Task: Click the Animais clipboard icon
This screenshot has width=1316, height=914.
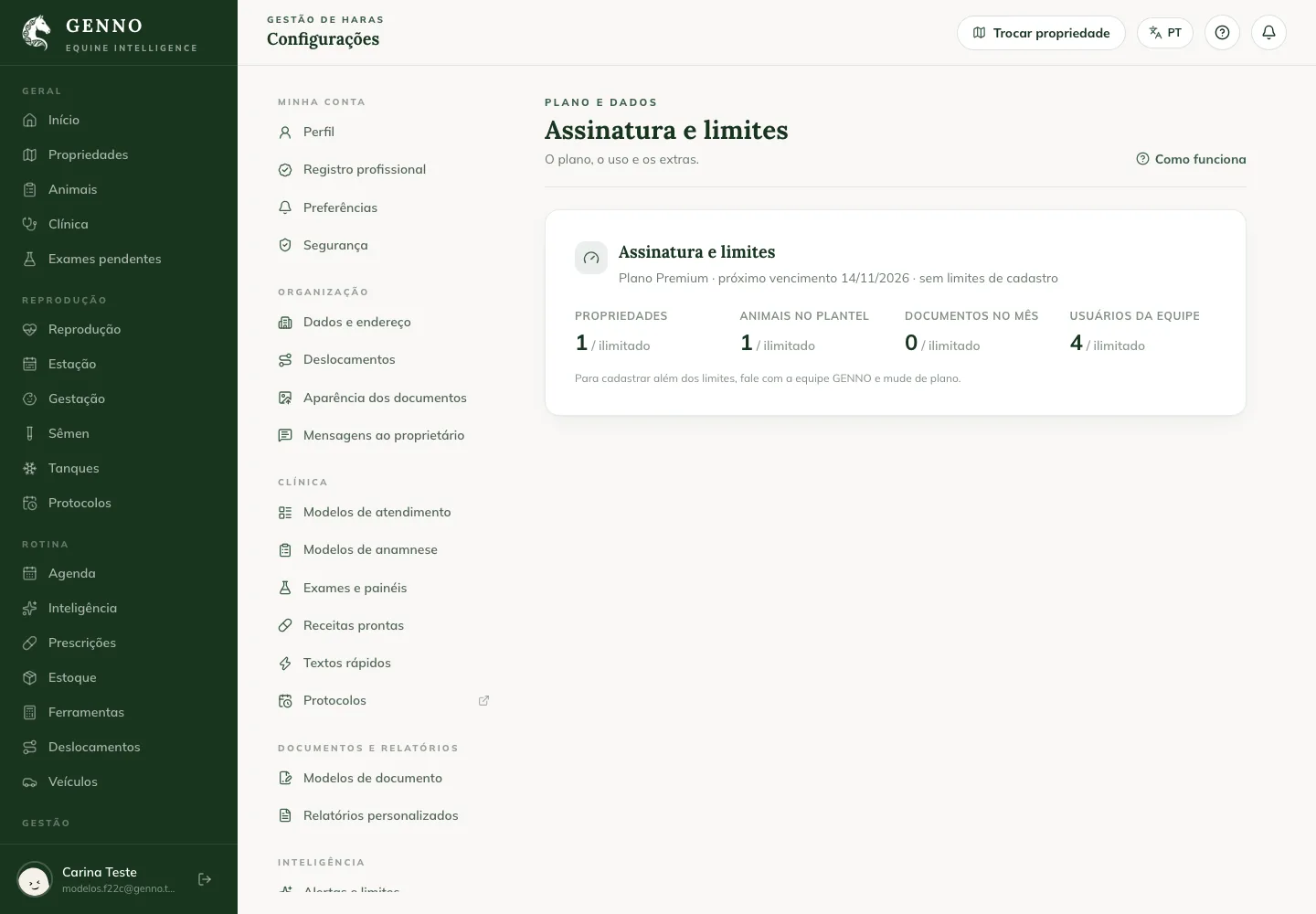Action: [30, 189]
